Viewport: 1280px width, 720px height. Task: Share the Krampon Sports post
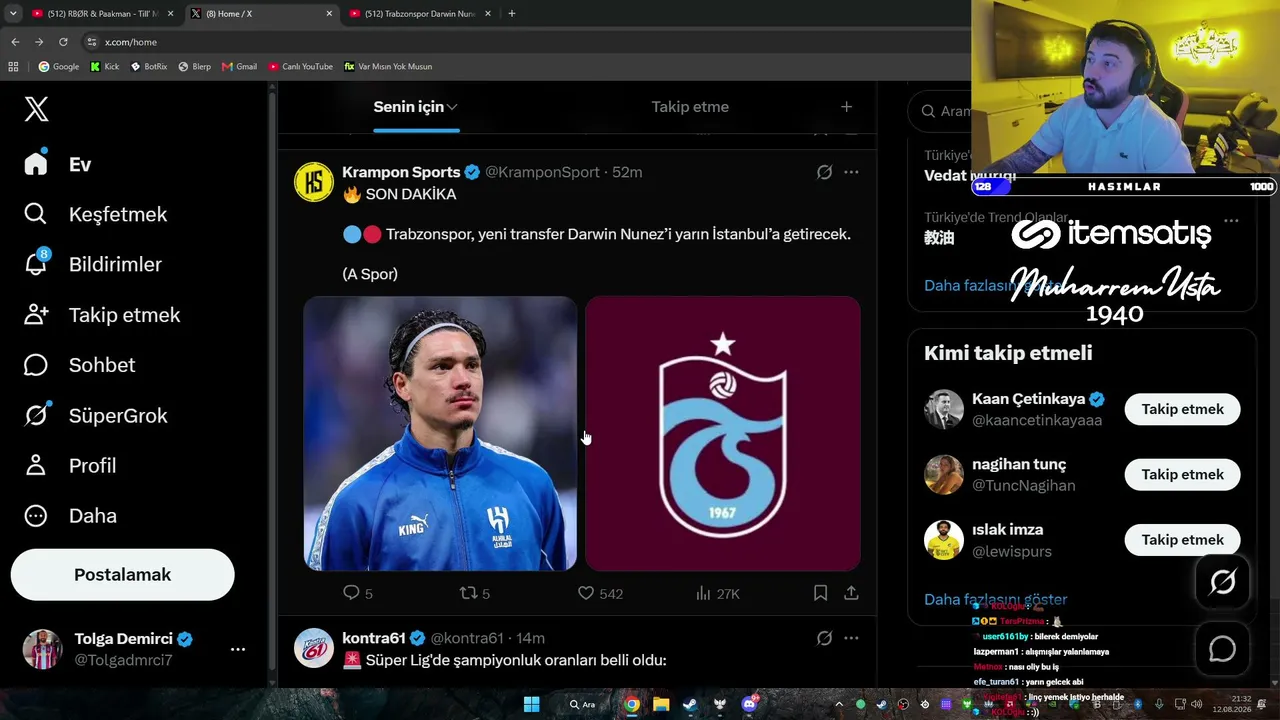[851, 593]
